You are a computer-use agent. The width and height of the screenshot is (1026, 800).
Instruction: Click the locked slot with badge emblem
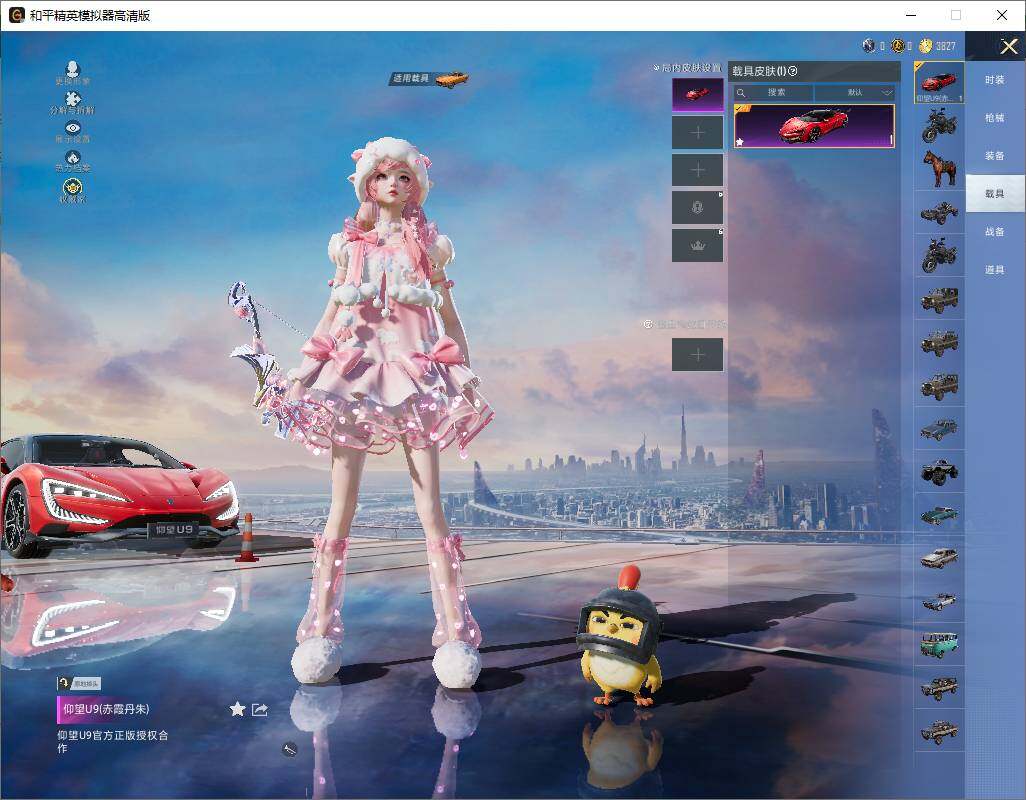click(x=698, y=207)
